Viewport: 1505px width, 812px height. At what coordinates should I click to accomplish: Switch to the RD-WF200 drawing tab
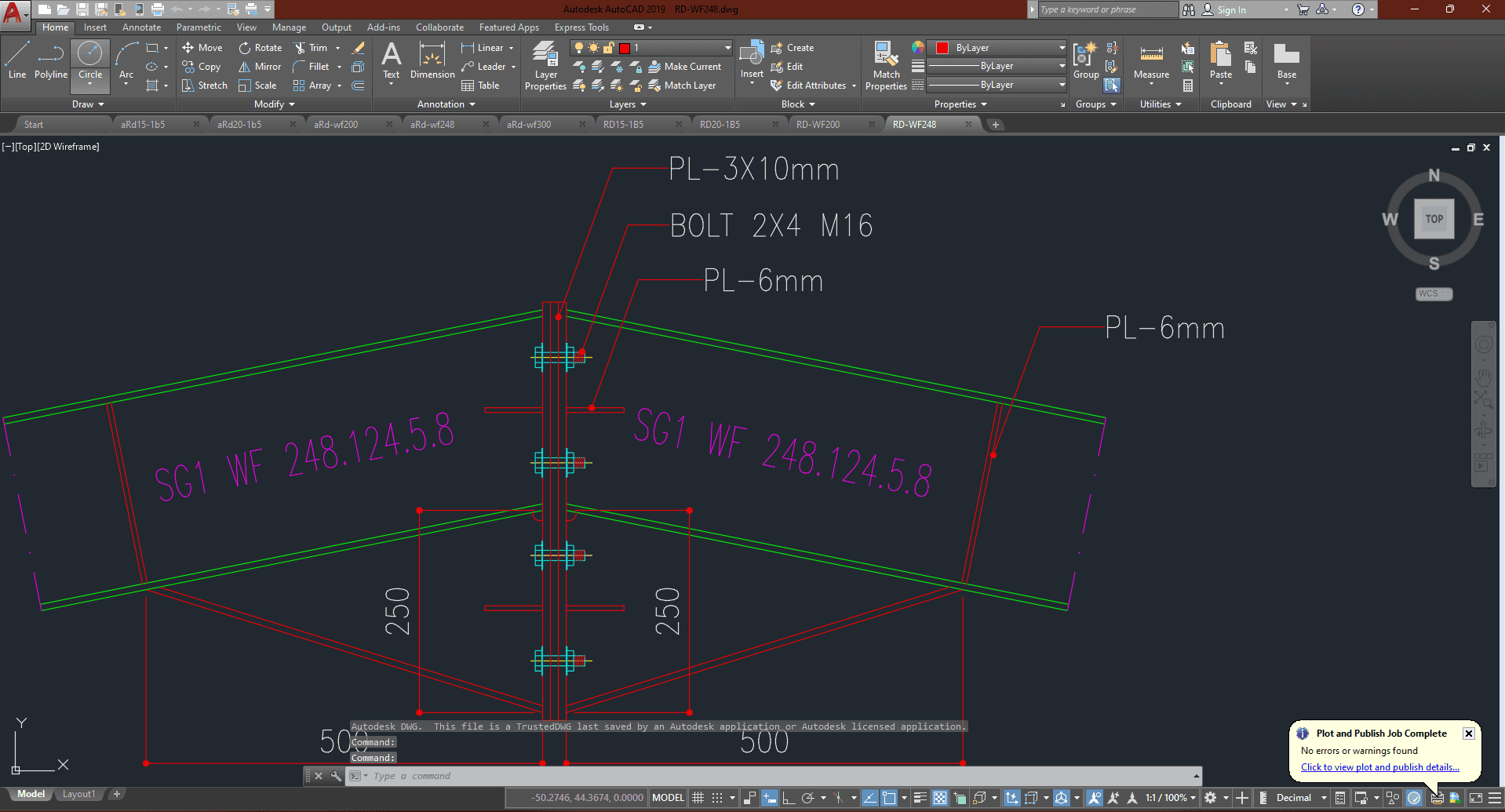818,125
